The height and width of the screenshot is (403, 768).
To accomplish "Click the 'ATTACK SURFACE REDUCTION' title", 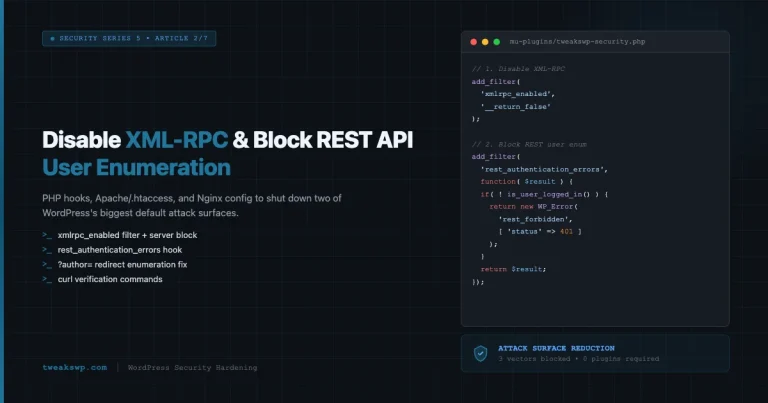I will pyautogui.click(x=556, y=348).
